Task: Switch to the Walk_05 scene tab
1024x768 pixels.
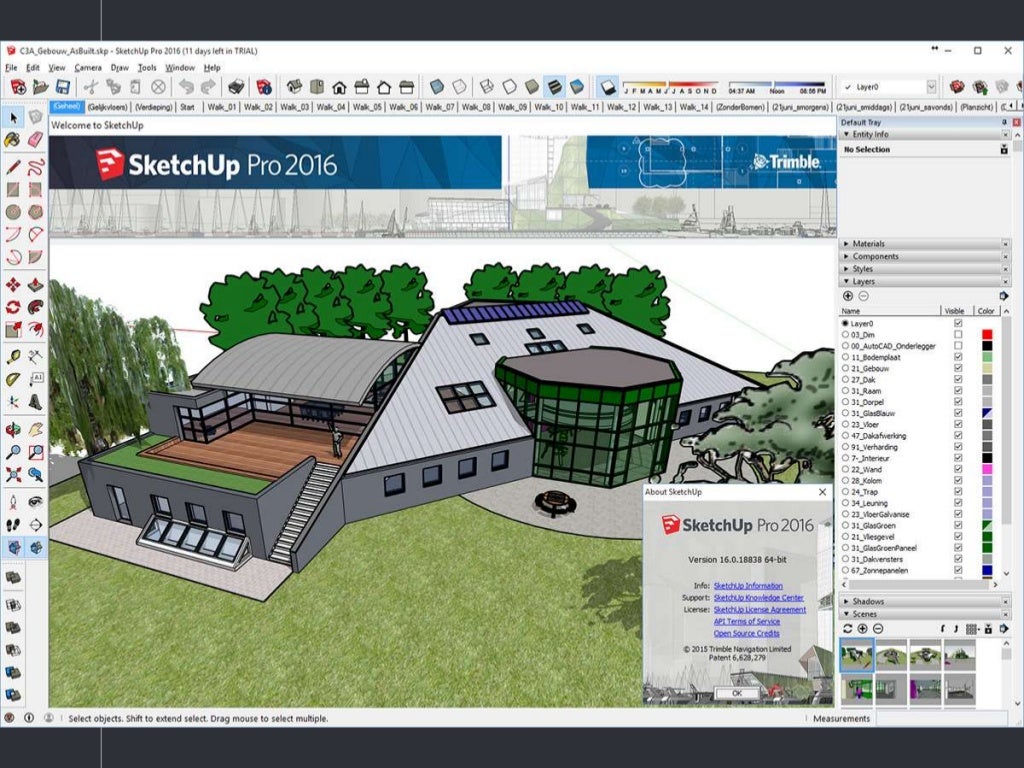Action: pos(367,106)
